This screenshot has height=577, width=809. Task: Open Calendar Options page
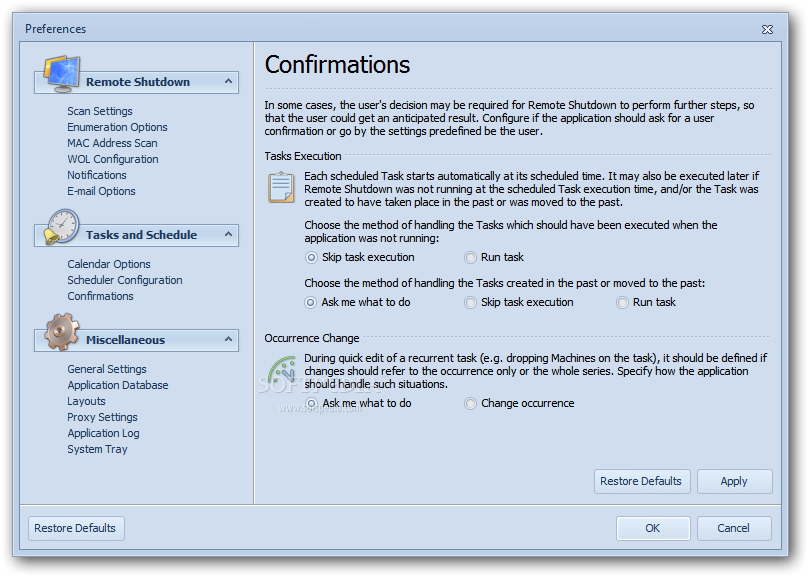click(x=109, y=264)
